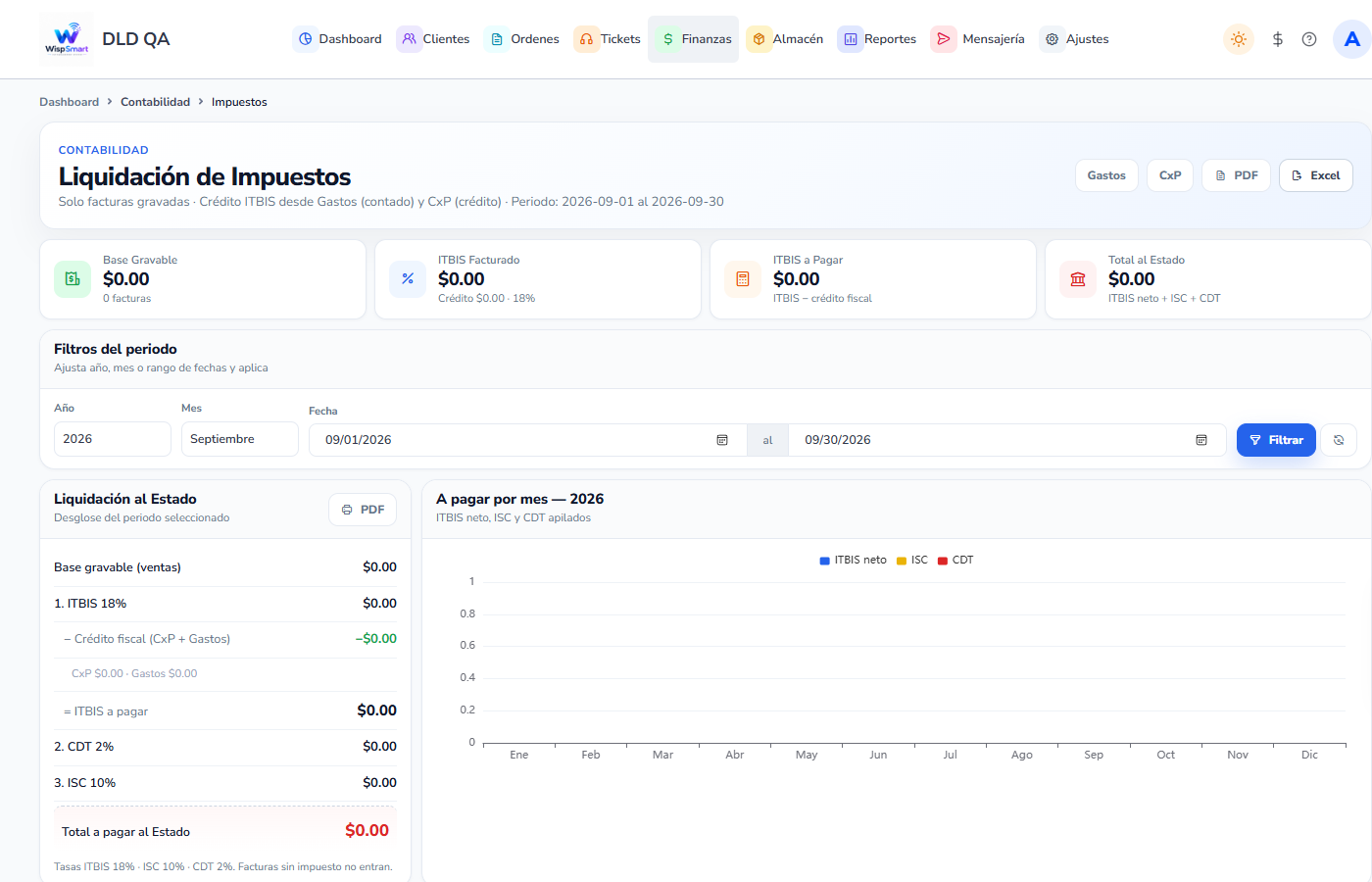The height and width of the screenshot is (882, 1372).
Task: Open the Año dropdown showing 2026
Action: (113, 439)
